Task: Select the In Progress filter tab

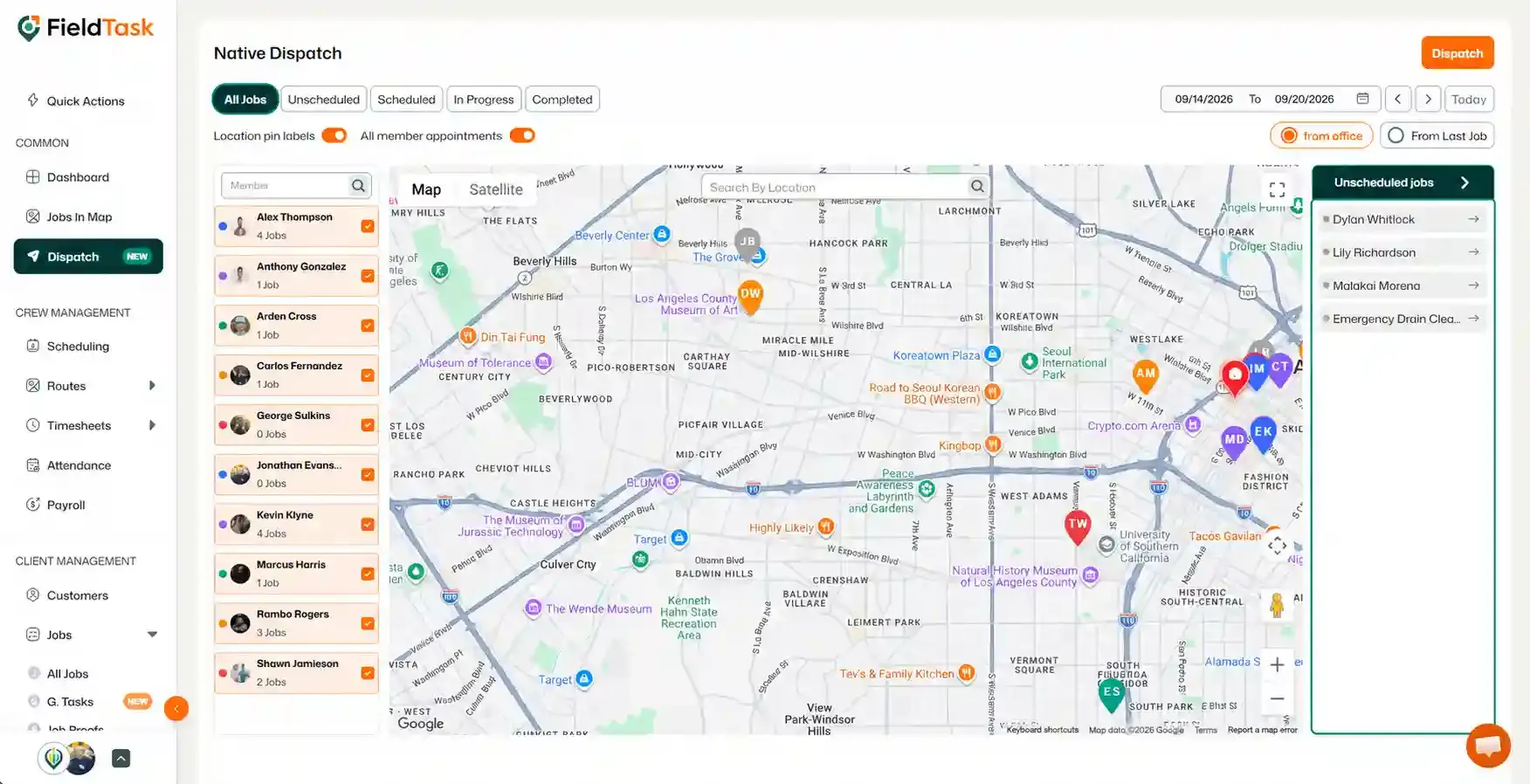Action: pos(484,99)
